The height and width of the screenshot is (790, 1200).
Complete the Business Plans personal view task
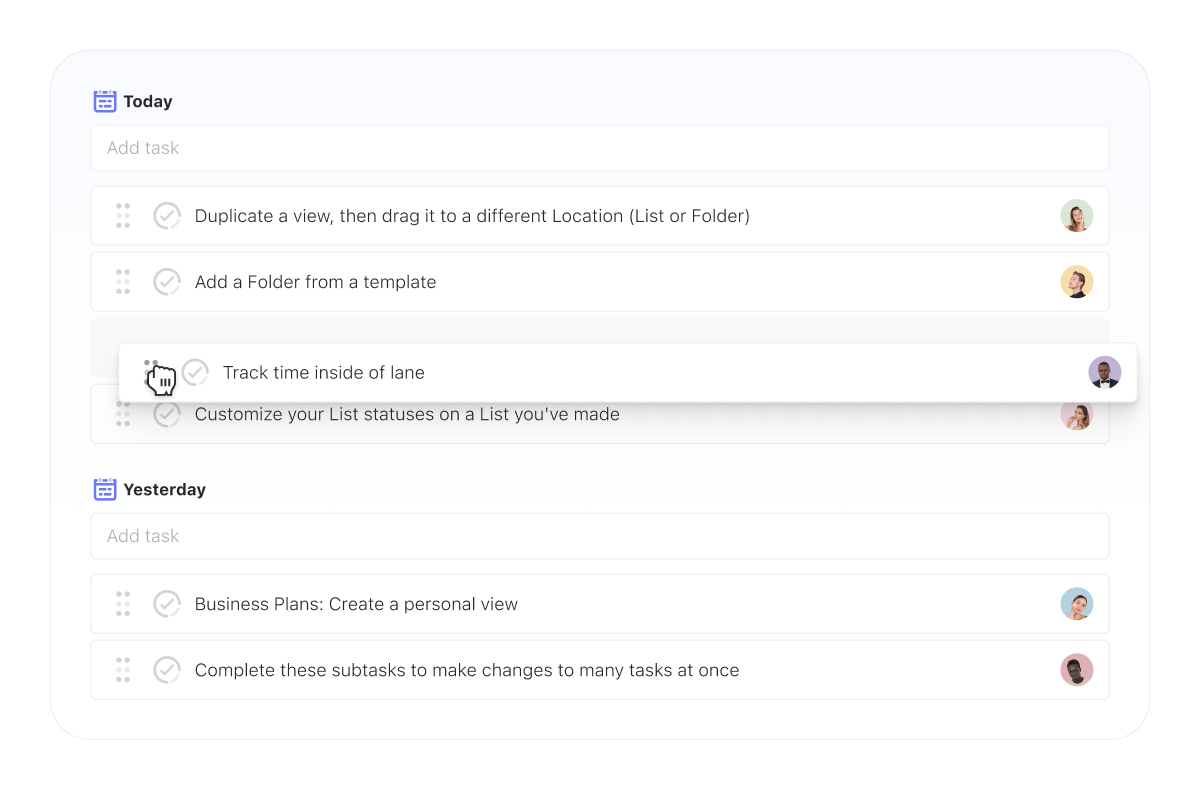coord(167,604)
